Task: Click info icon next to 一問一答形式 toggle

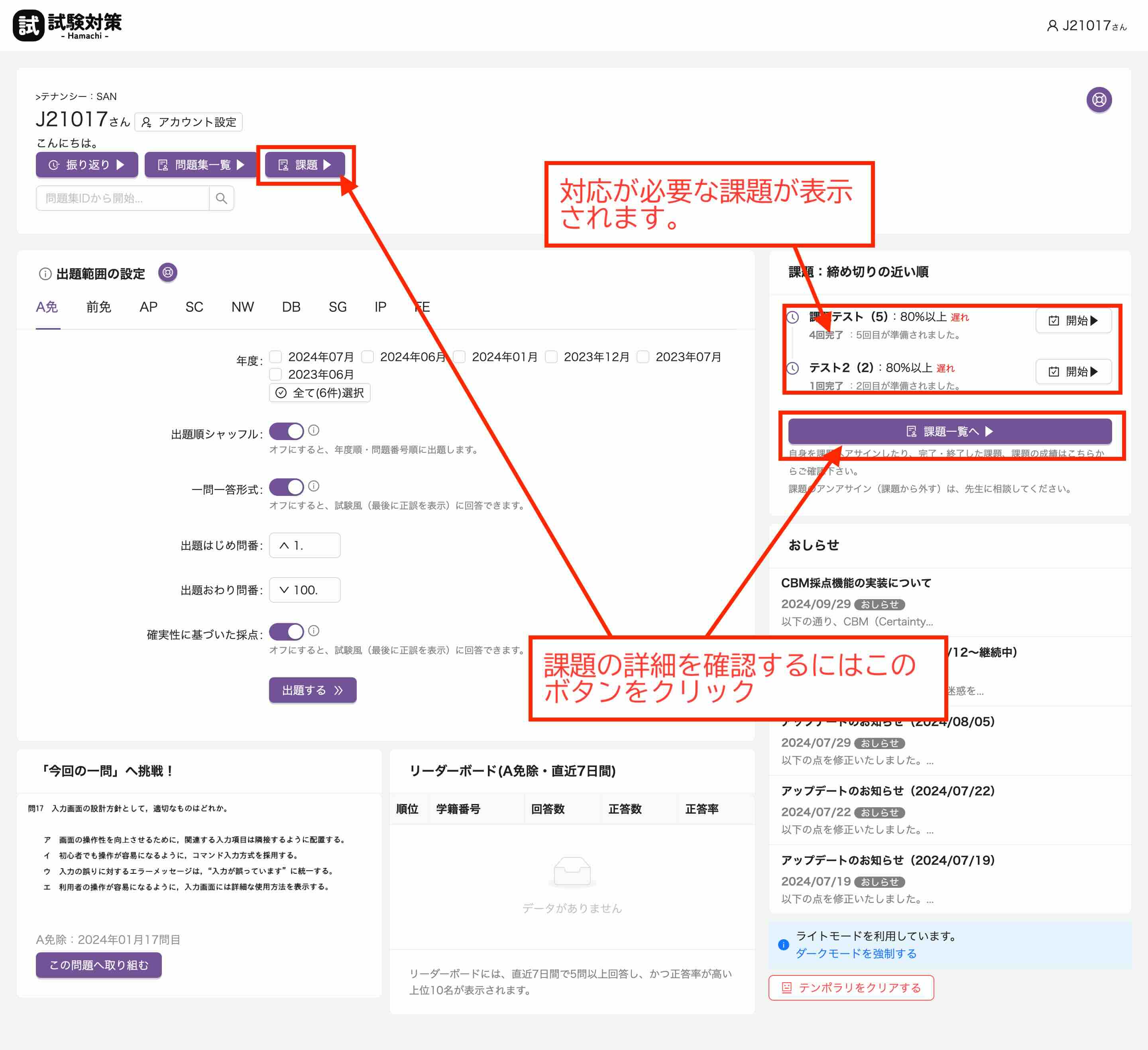Action: [314, 486]
